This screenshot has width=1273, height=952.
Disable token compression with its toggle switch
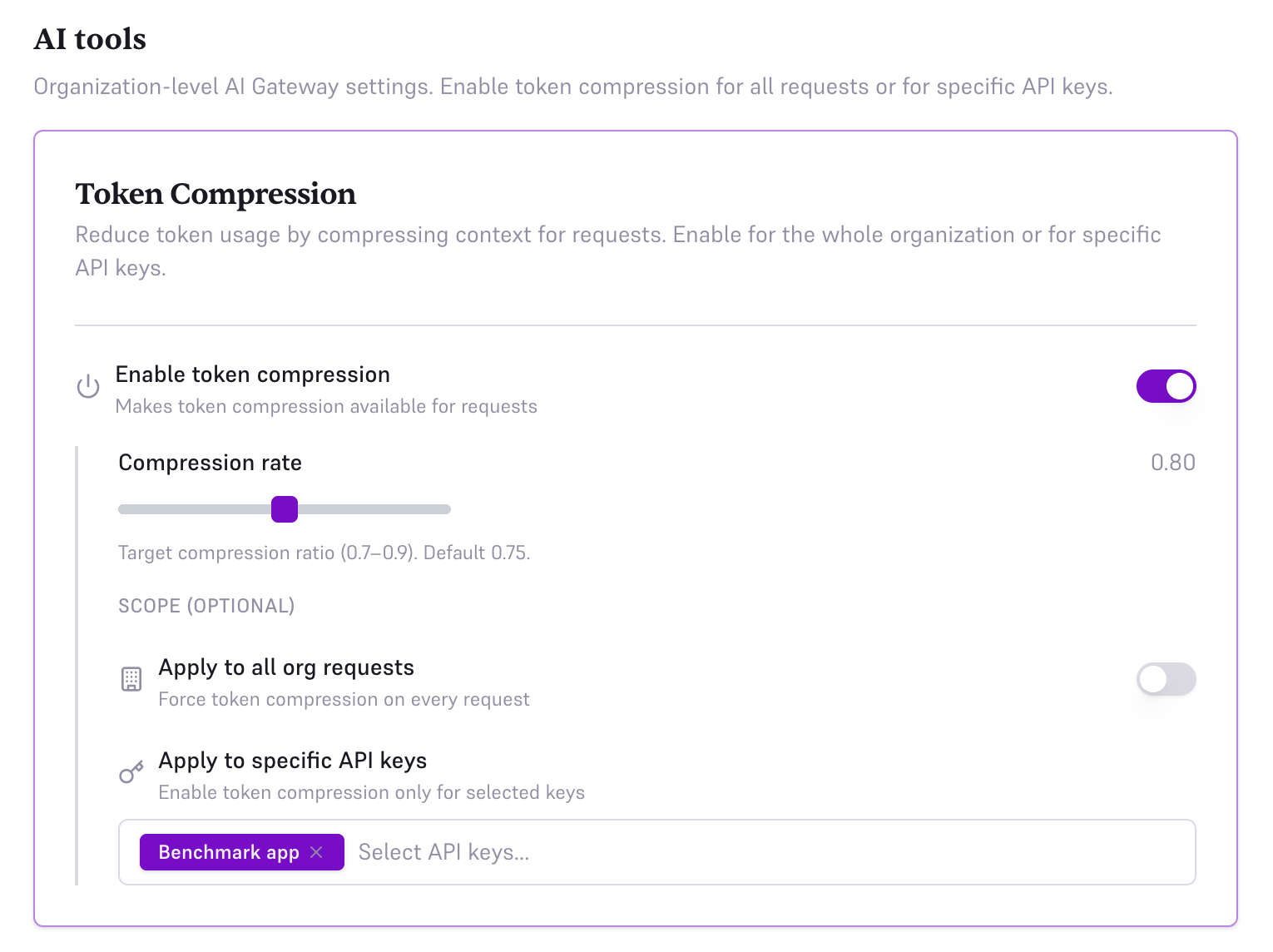(x=1166, y=386)
